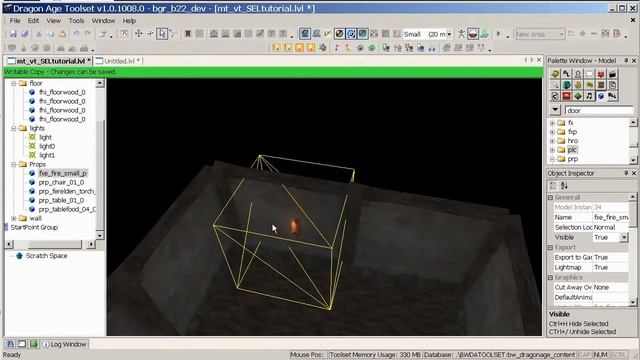Open the Log Window button
Image resolution: width=640 pixels, height=360 pixels.
pos(65,344)
